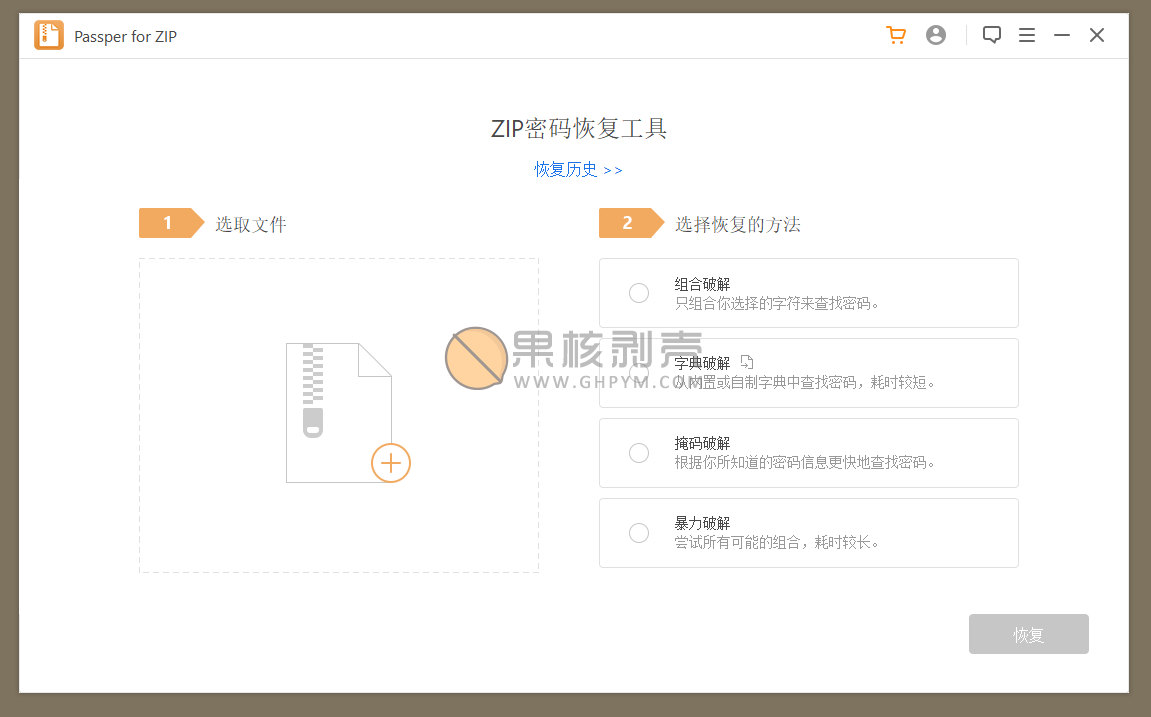1151x717 pixels.
Task: Click the 暴力破解 label text
Action: [x=702, y=523]
